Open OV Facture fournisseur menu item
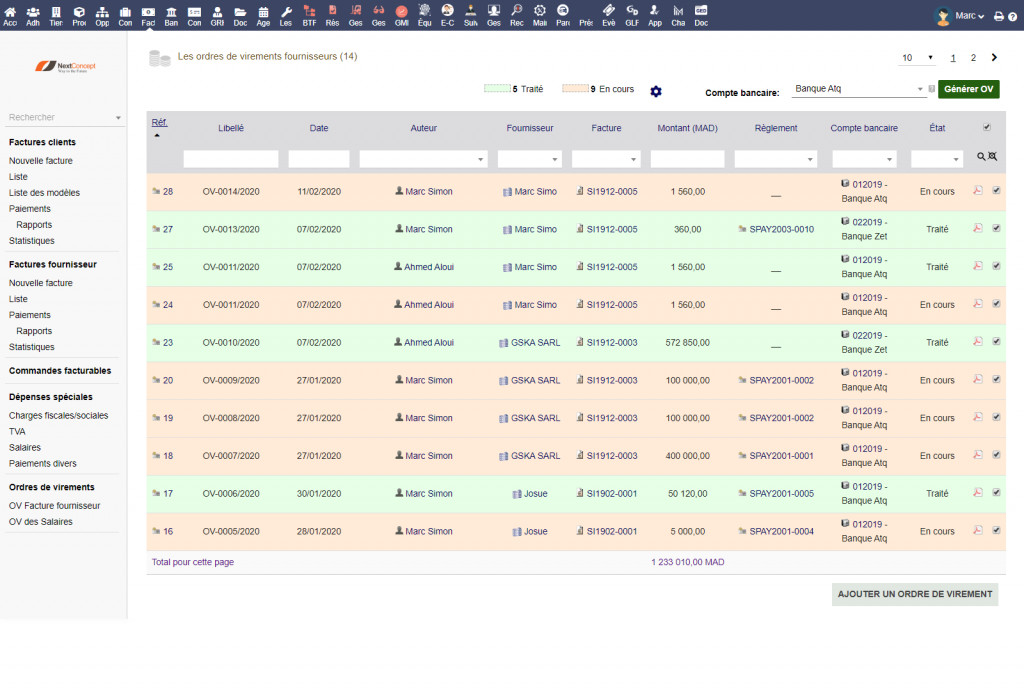This screenshot has height=697, width=1024. point(54,506)
